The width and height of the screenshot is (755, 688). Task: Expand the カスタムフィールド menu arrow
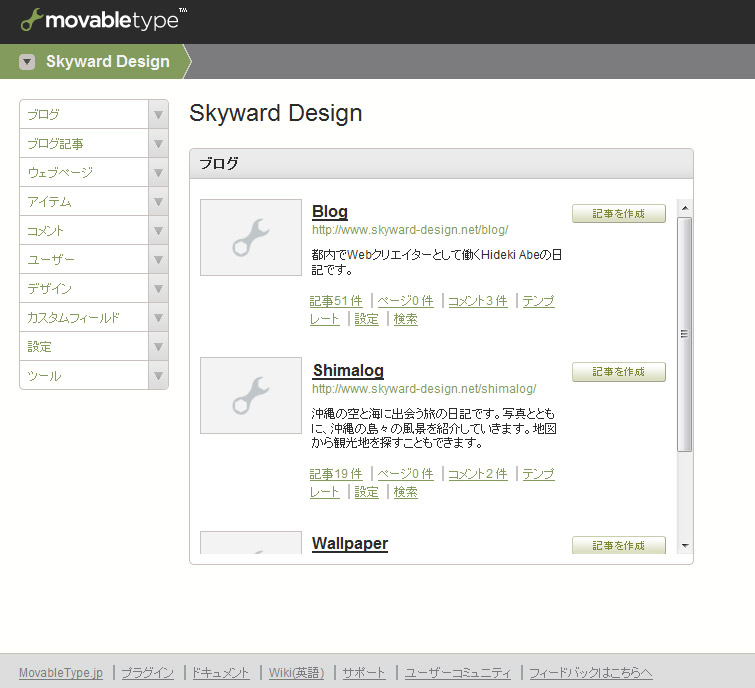(158, 317)
